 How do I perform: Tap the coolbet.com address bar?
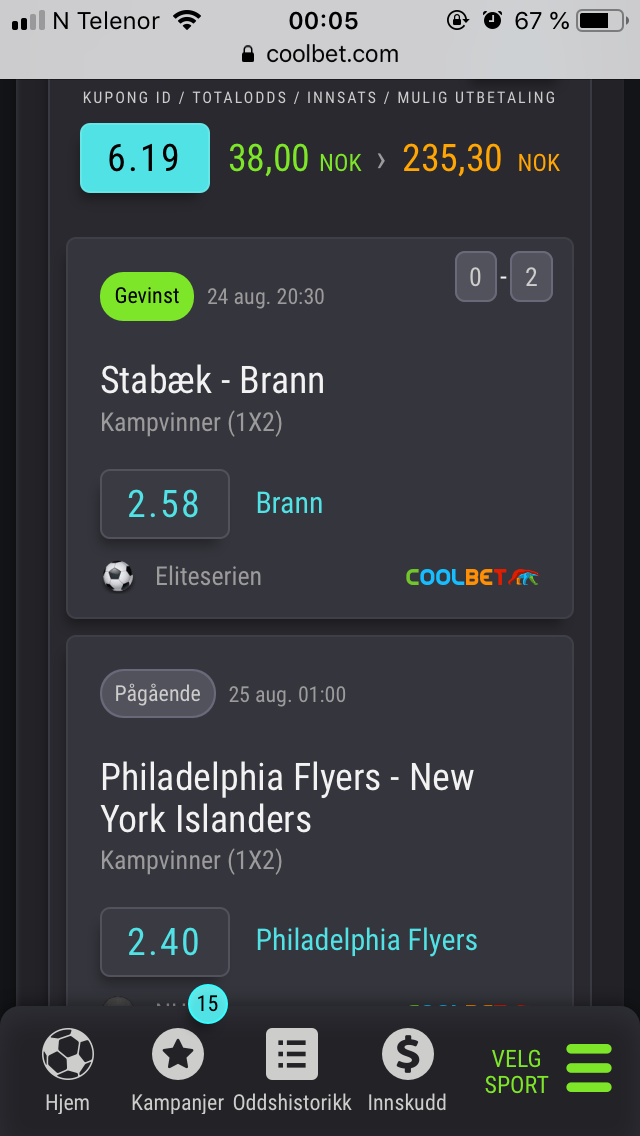pos(320,55)
